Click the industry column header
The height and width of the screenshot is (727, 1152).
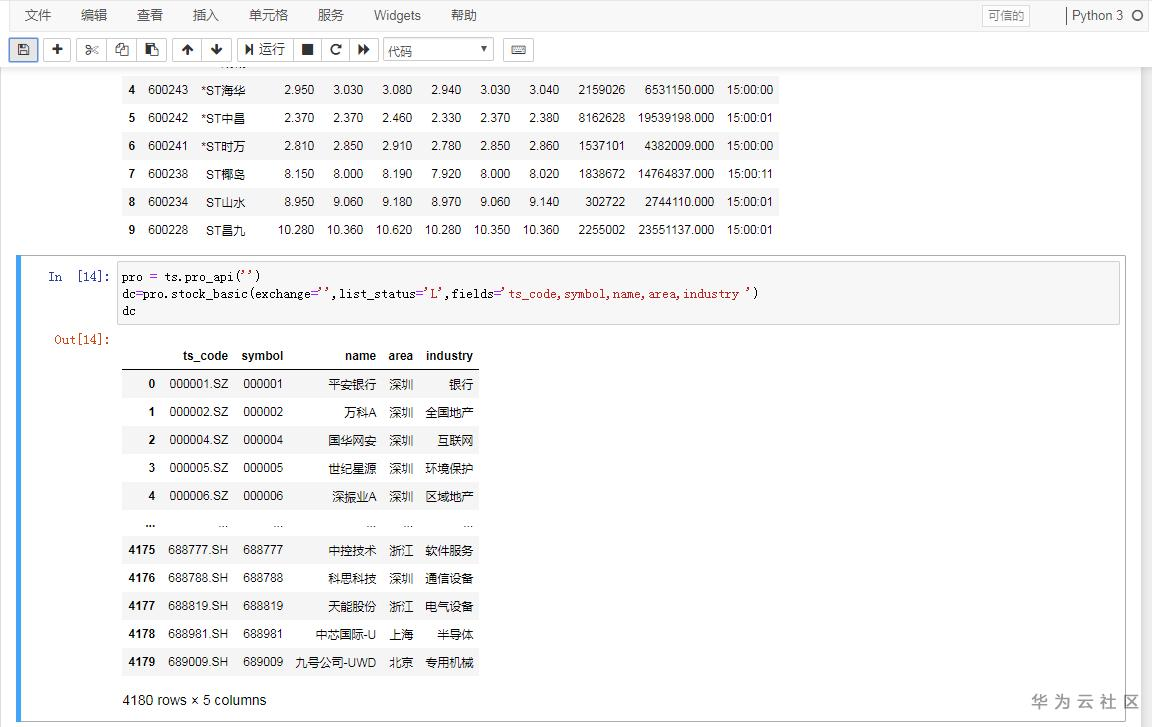point(449,355)
